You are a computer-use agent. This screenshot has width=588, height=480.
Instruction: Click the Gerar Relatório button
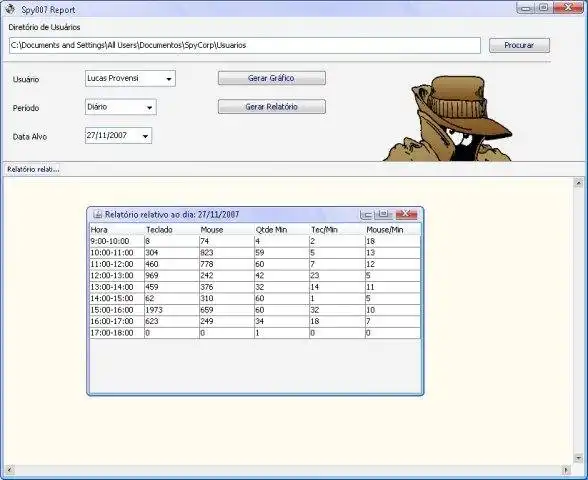click(x=272, y=107)
